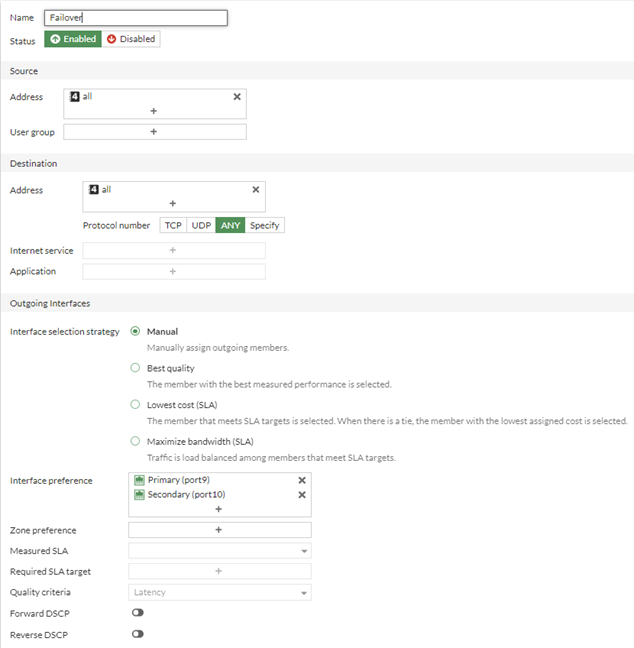This screenshot has width=634, height=648.
Task: Enable Reverse DSCP toggle
Action: tap(137, 634)
